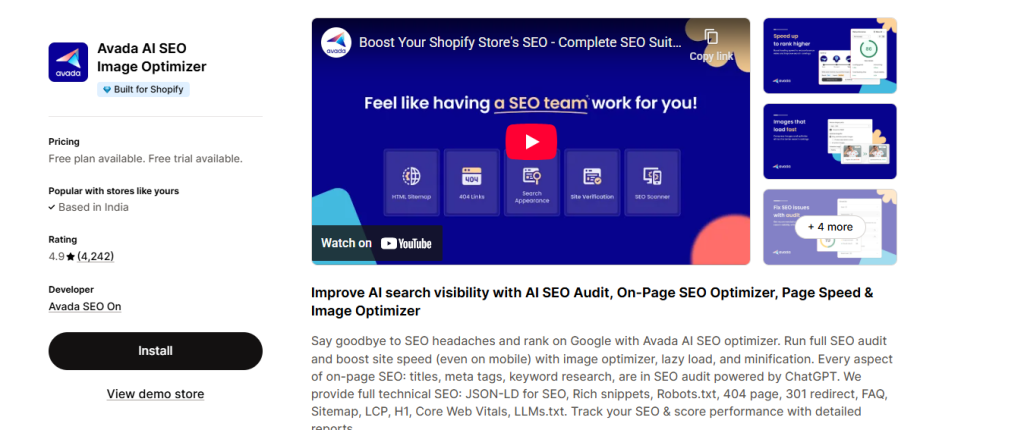Viewport: 1024px width, 430px height.
Task: Open Watch on YouTube link
Action: [376, 243]
